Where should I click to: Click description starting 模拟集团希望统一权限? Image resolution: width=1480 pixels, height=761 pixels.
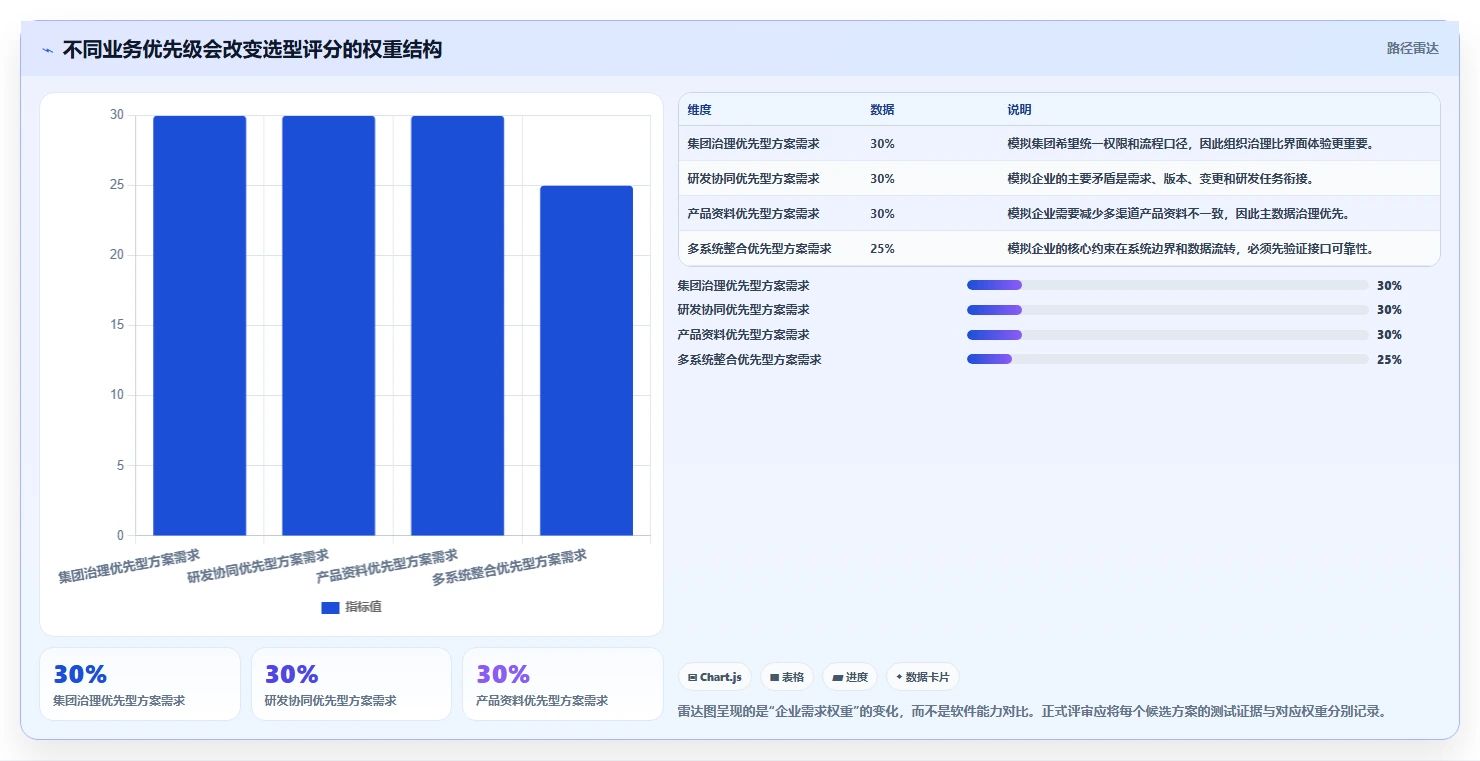pyautogui.click(x=1191, y=144)
